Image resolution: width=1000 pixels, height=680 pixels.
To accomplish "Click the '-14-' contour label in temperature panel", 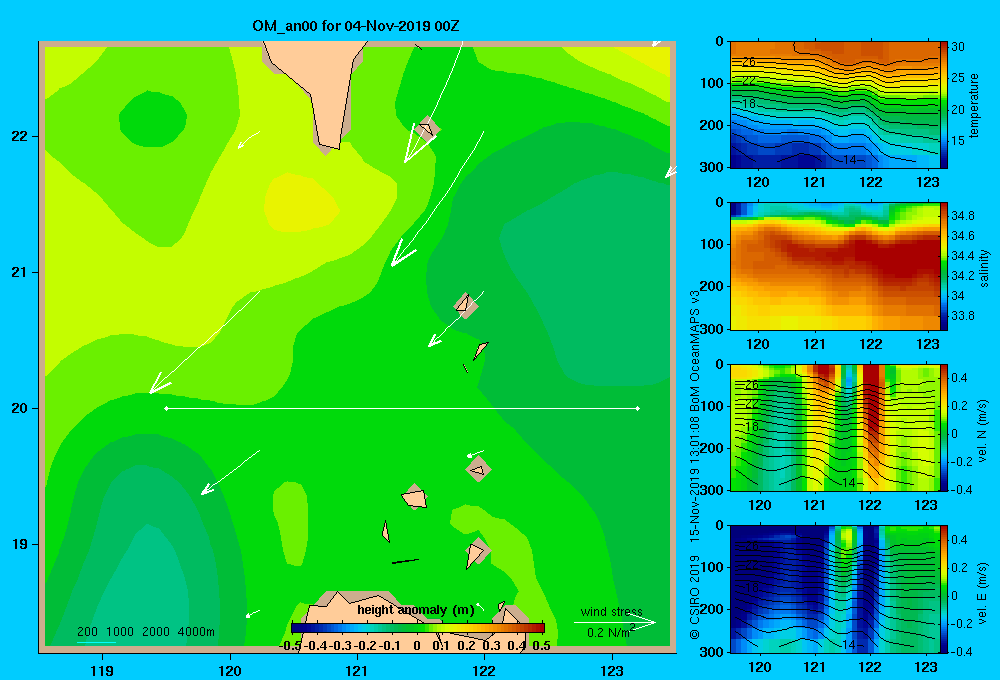I will tap(849, 159).
